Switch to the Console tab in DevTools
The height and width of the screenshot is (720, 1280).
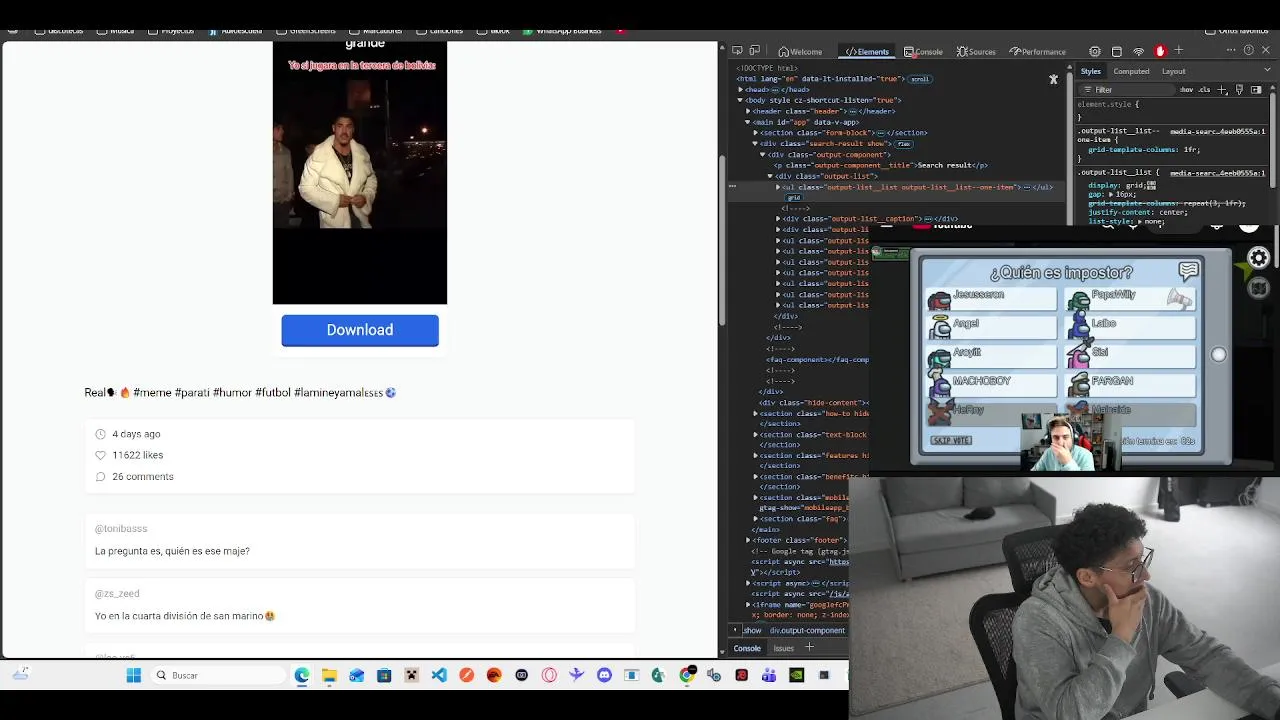(923, 52)
